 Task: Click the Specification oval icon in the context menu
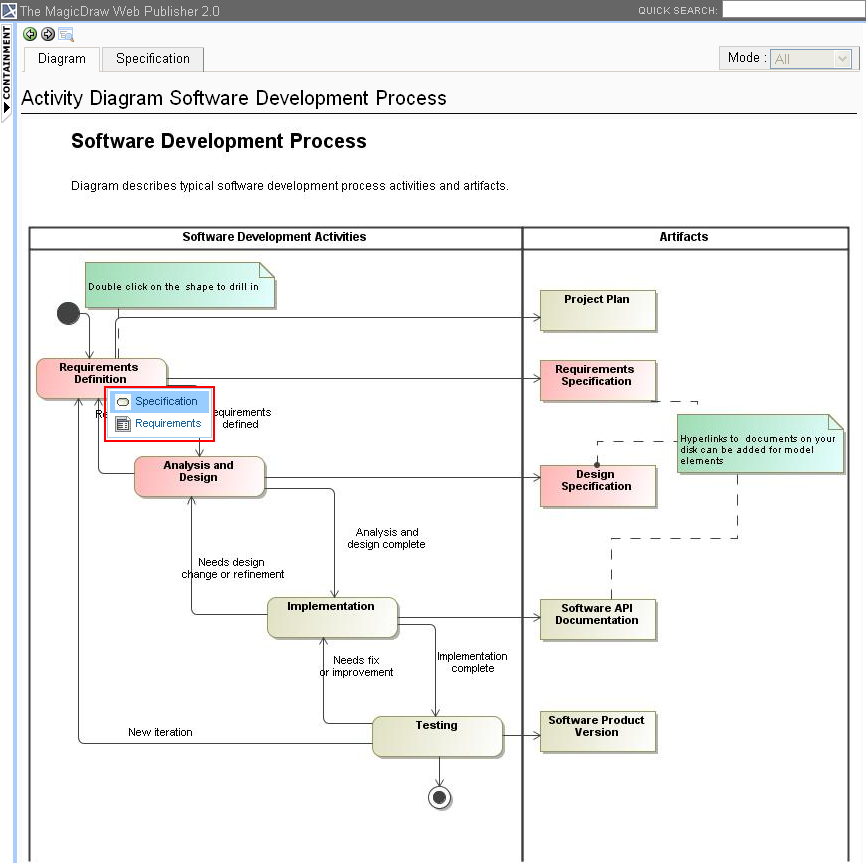(x=124, y=401)
